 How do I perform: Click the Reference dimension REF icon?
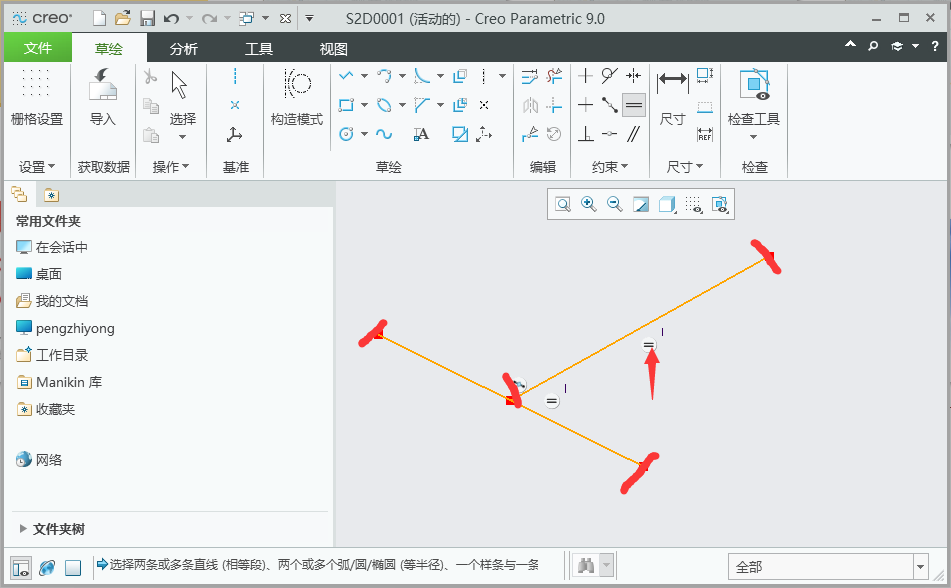(705, 134)
